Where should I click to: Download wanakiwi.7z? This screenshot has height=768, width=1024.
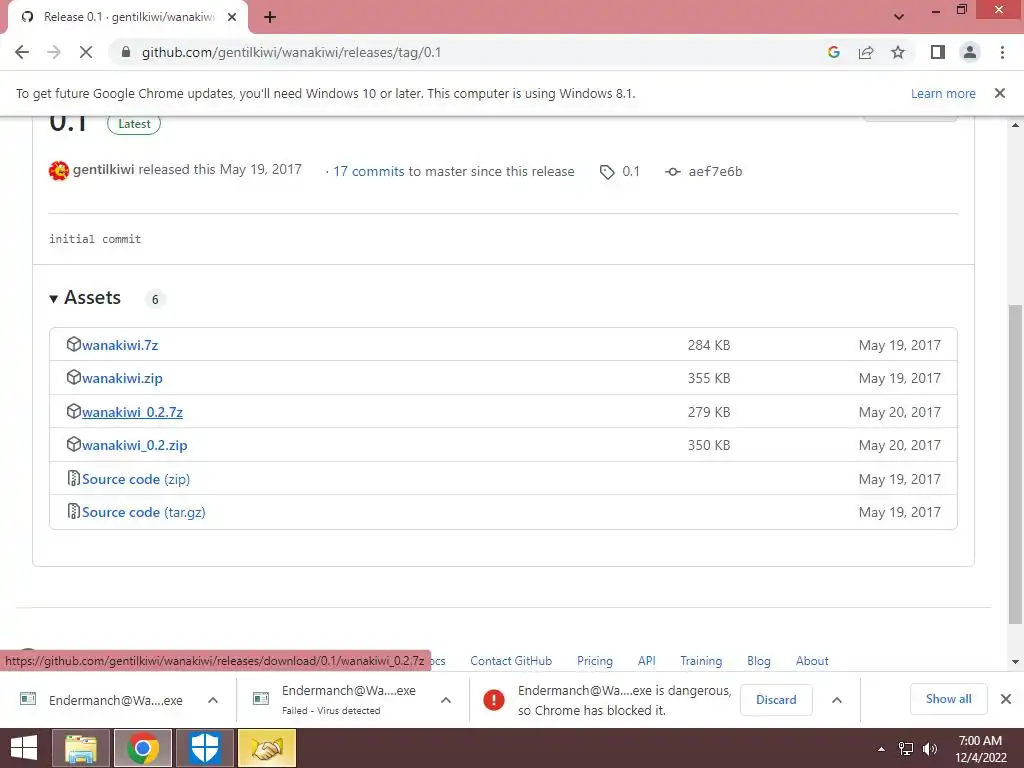coord(120,345)
